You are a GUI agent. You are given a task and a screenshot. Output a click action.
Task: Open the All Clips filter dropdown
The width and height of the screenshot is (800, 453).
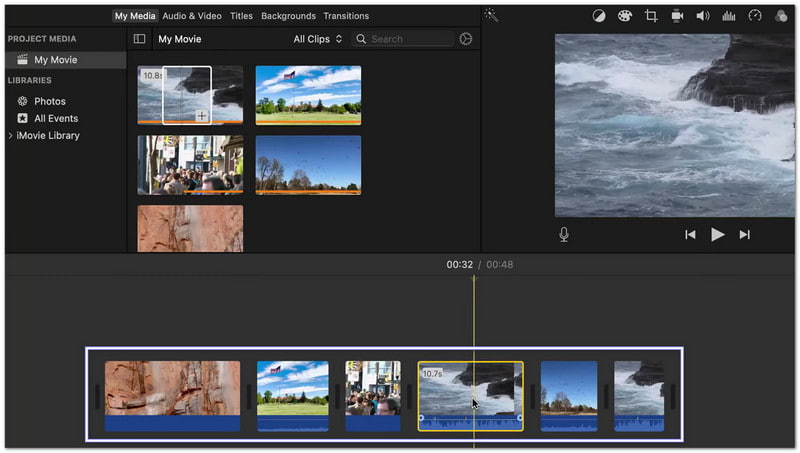click(317, 39)
